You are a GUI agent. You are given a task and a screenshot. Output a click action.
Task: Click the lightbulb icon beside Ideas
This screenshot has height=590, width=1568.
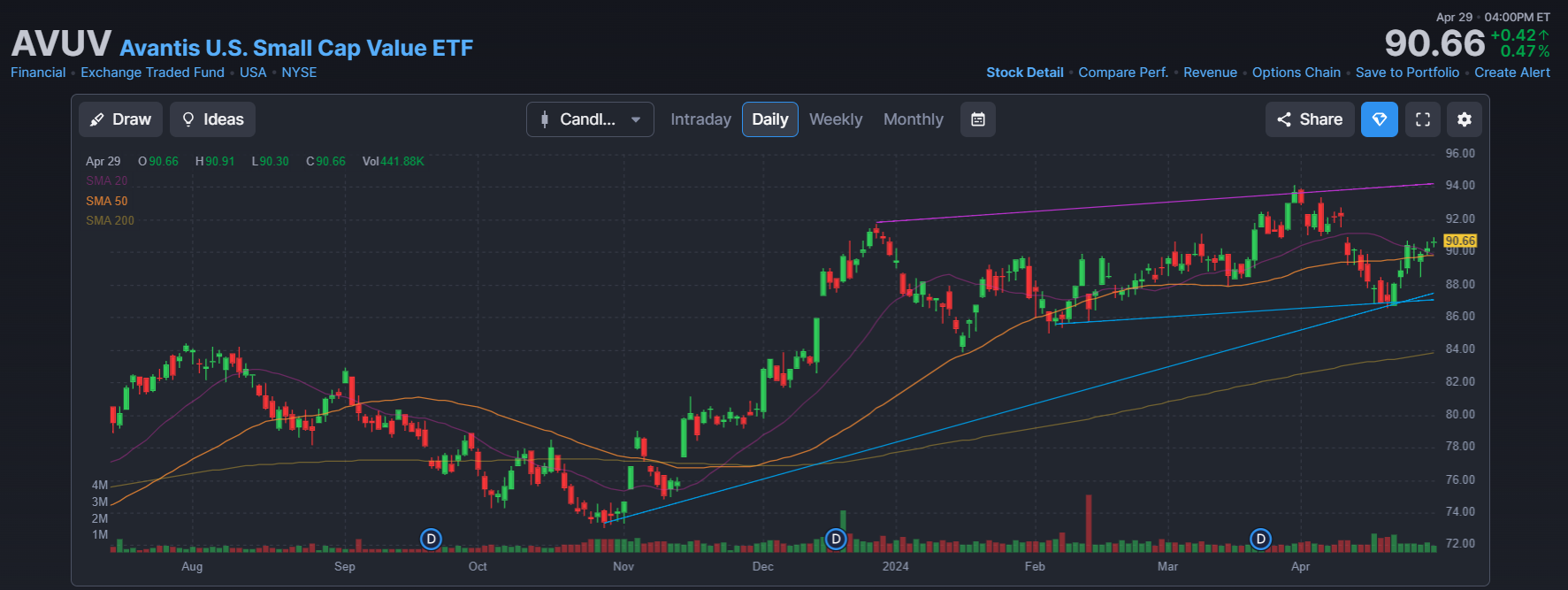pos(188,119)
